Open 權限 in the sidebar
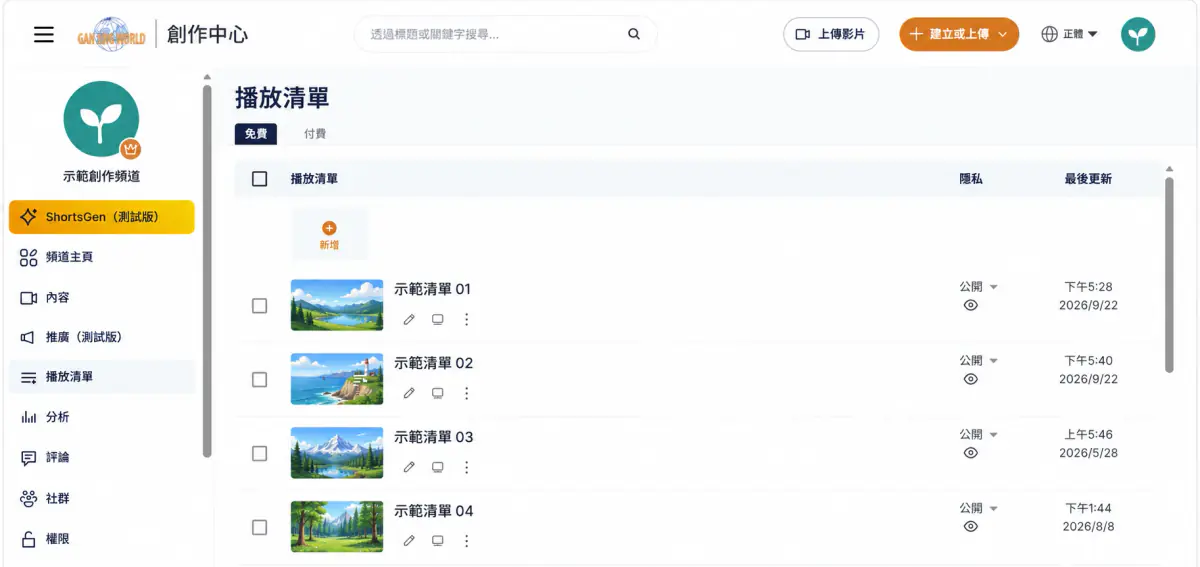1200x567 pixels. coord(101,539)
